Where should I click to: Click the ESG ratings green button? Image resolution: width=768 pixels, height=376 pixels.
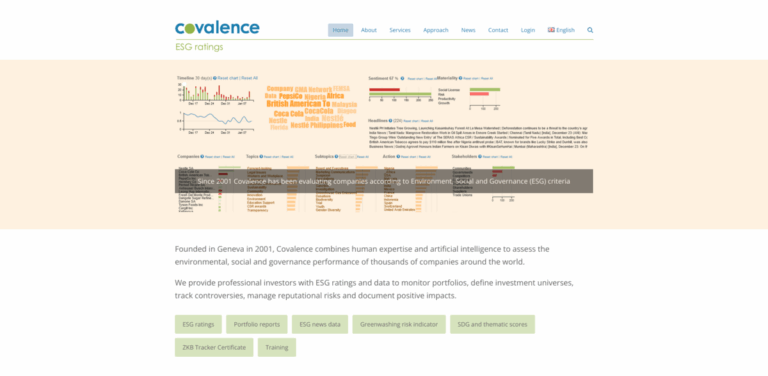[x=198, y=325]
